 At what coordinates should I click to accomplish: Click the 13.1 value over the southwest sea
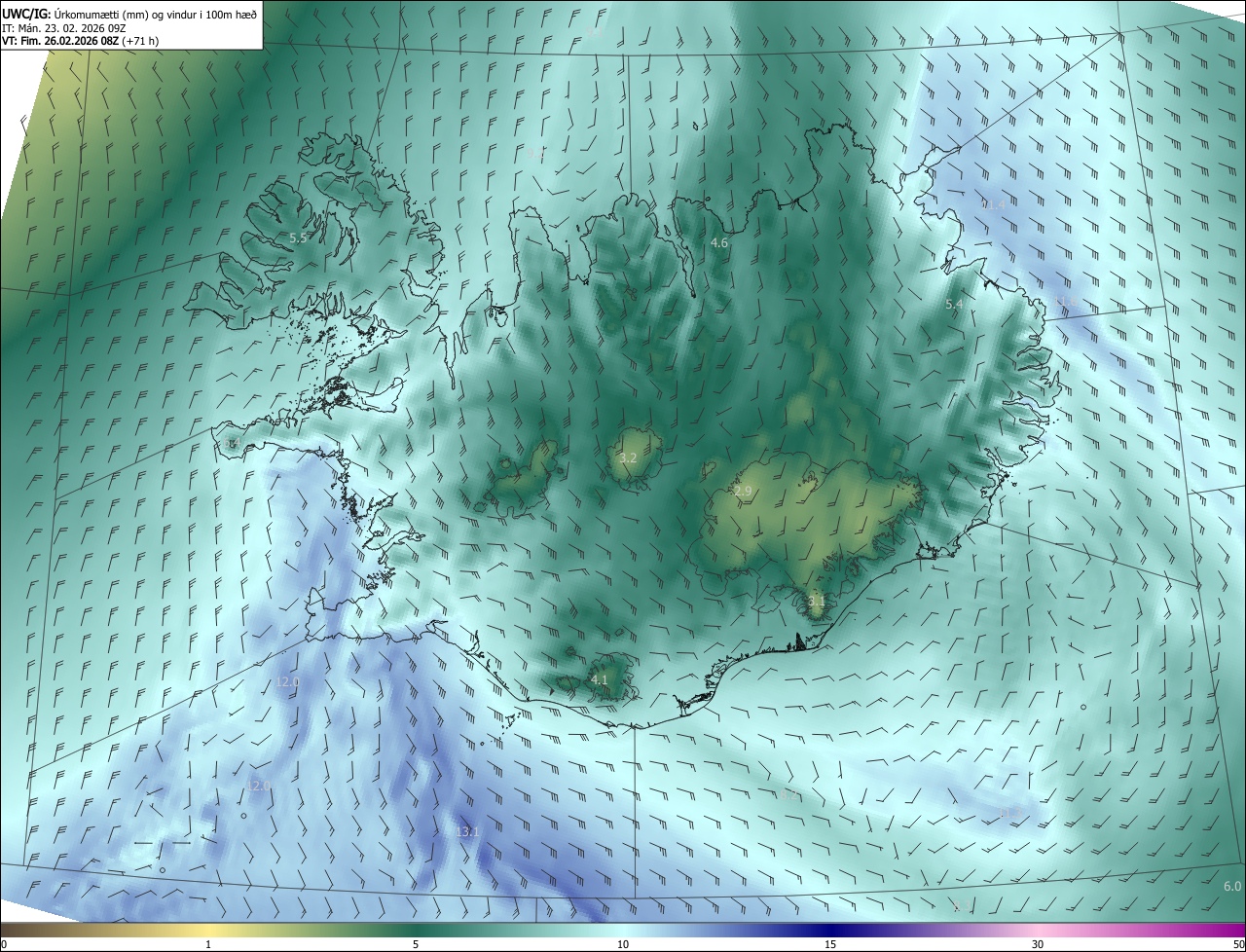[468, 832]
